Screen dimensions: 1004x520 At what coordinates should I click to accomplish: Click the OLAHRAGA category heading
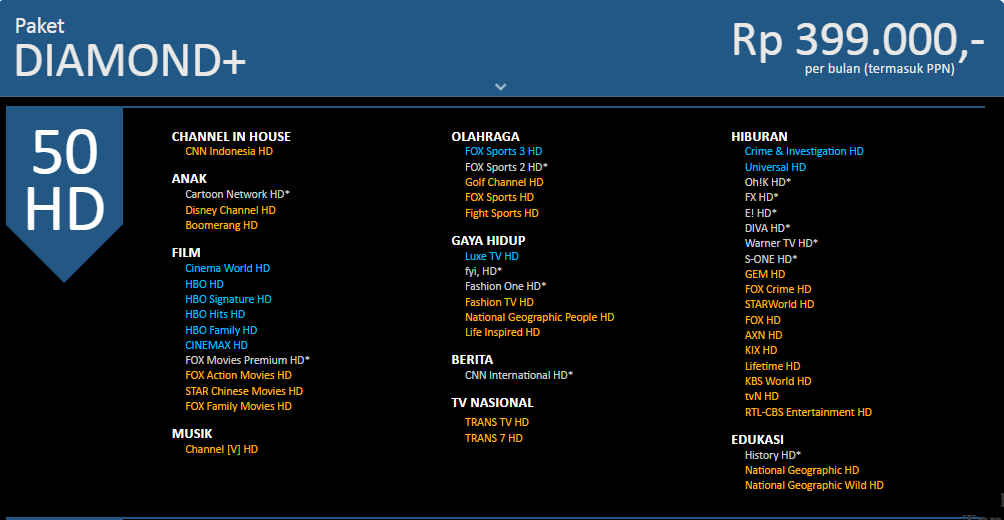[x=485, y=136]
